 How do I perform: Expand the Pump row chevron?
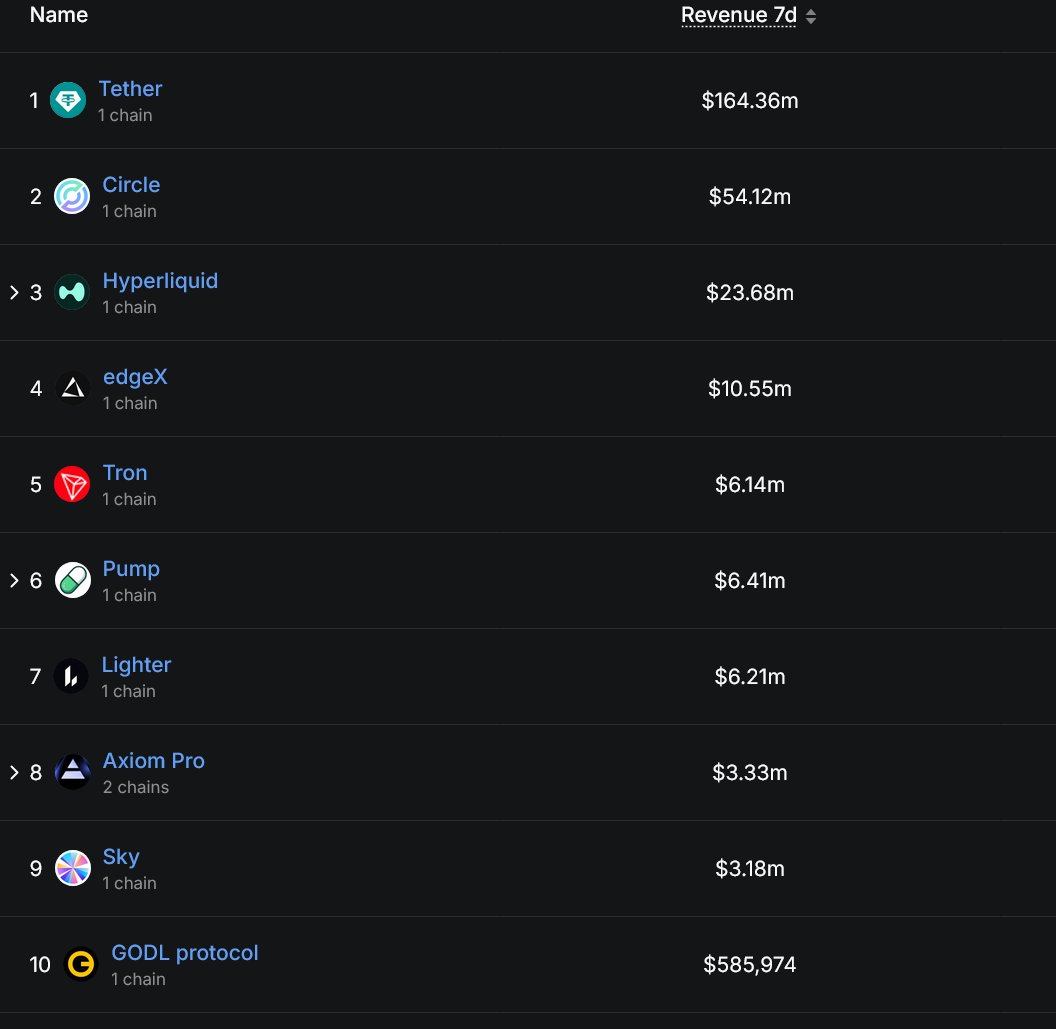coord(14,580)
